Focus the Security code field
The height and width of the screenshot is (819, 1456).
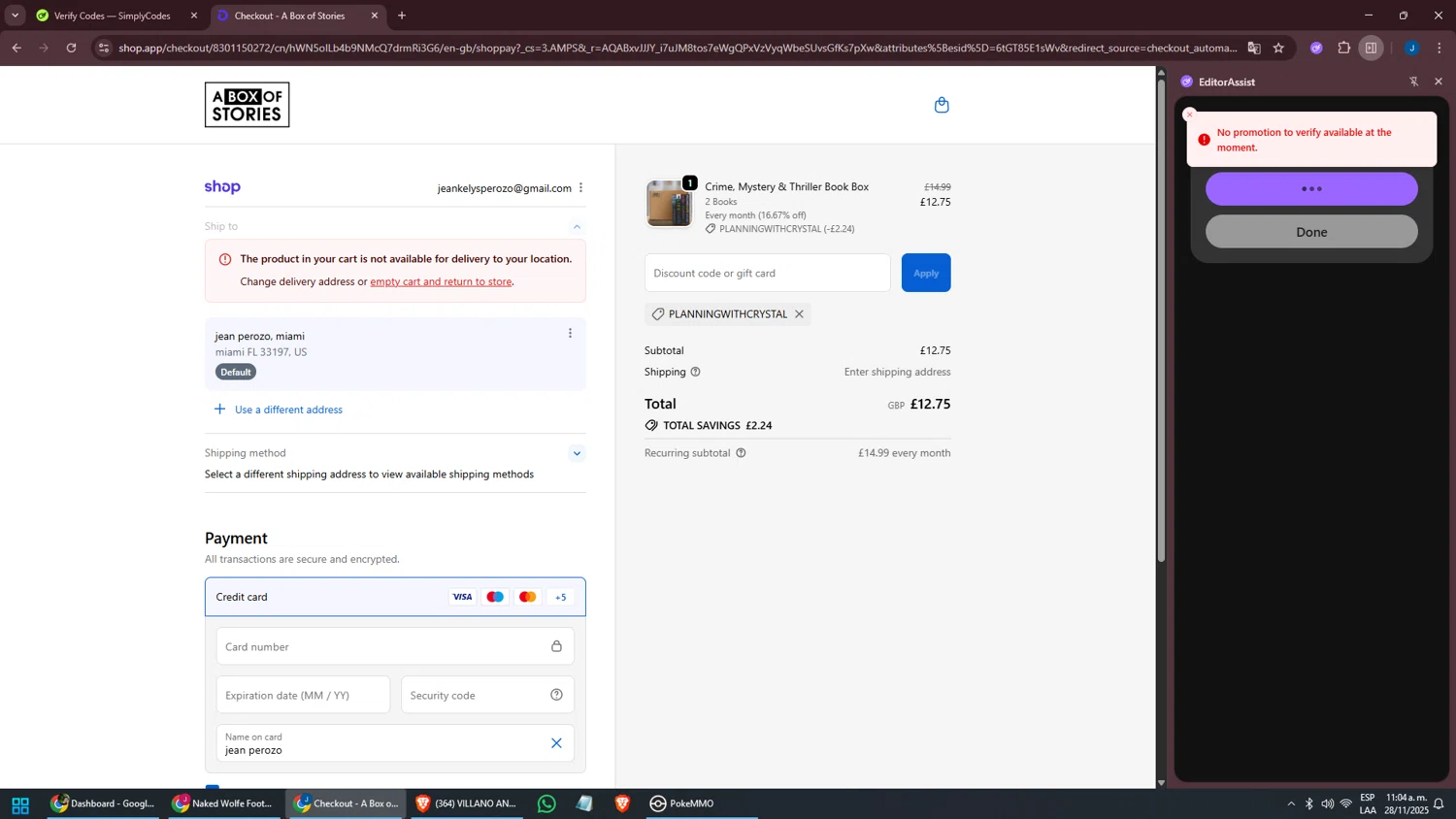click(487, 695)
